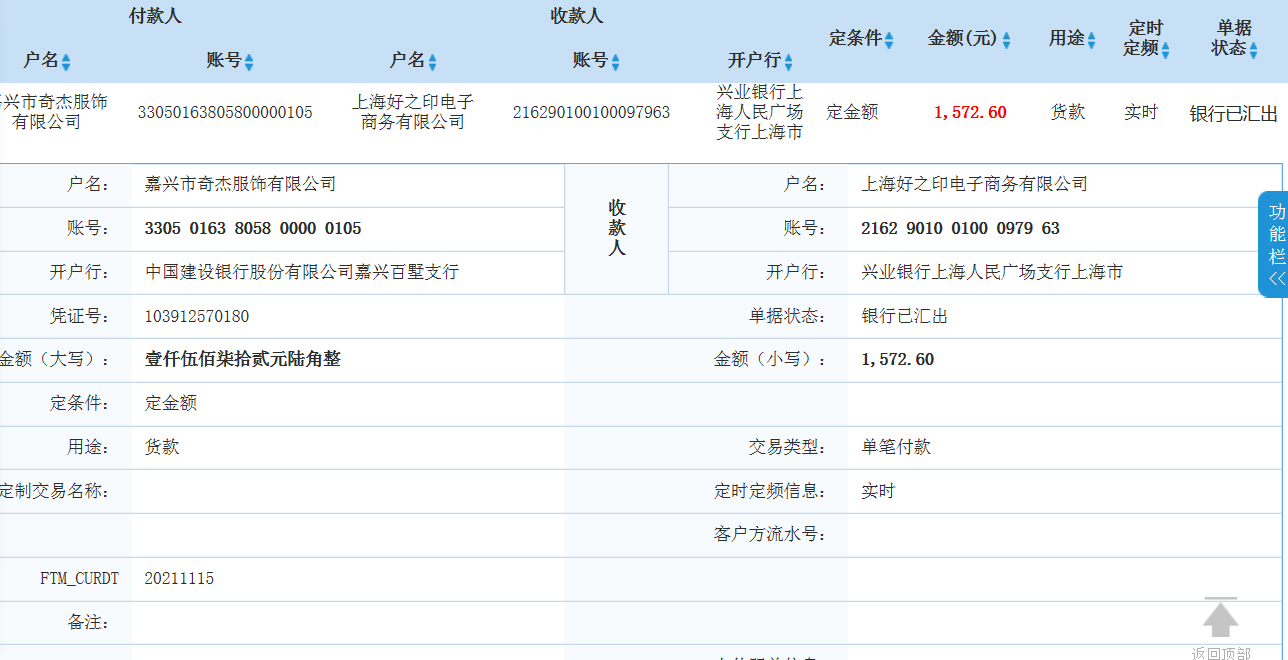Click detail 用途 value 货款
Image resolution: width=1288 pixels, height=660 pixels.
[162, 447]
